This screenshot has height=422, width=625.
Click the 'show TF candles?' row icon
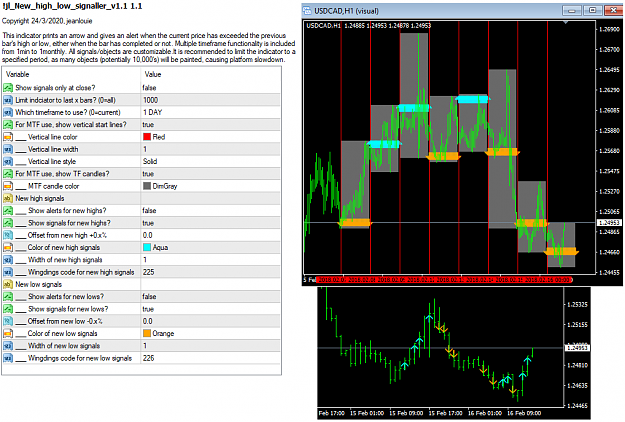[x=8, y=174]
